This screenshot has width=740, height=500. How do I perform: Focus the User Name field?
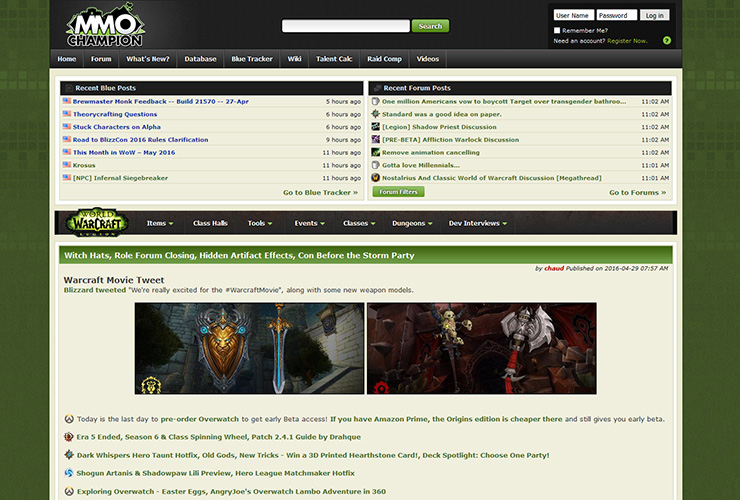(573, 16)
